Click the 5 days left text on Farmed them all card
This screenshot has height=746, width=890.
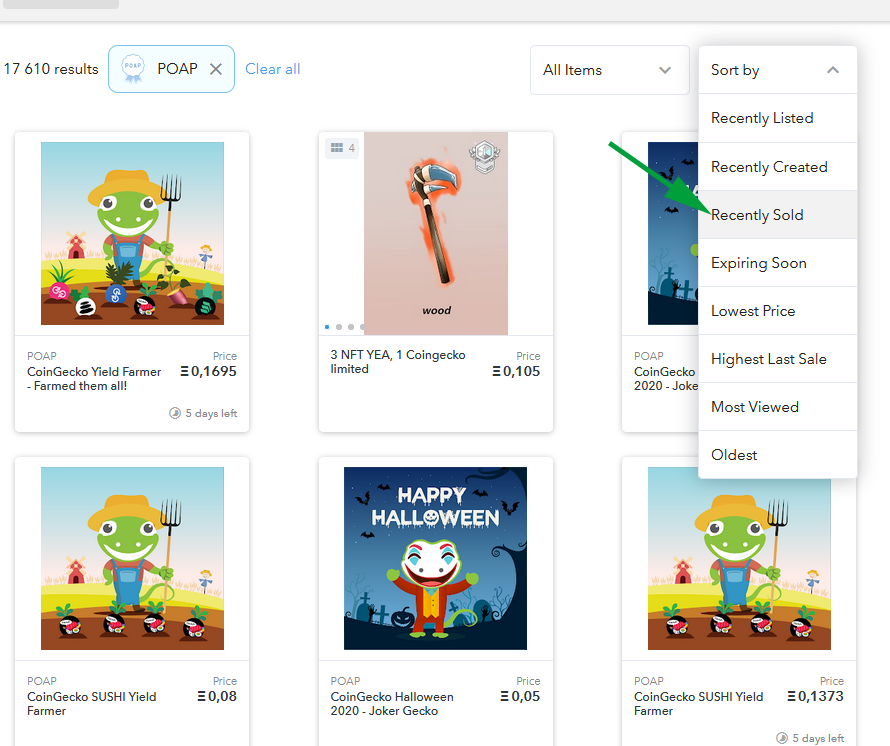pos(211,413)
